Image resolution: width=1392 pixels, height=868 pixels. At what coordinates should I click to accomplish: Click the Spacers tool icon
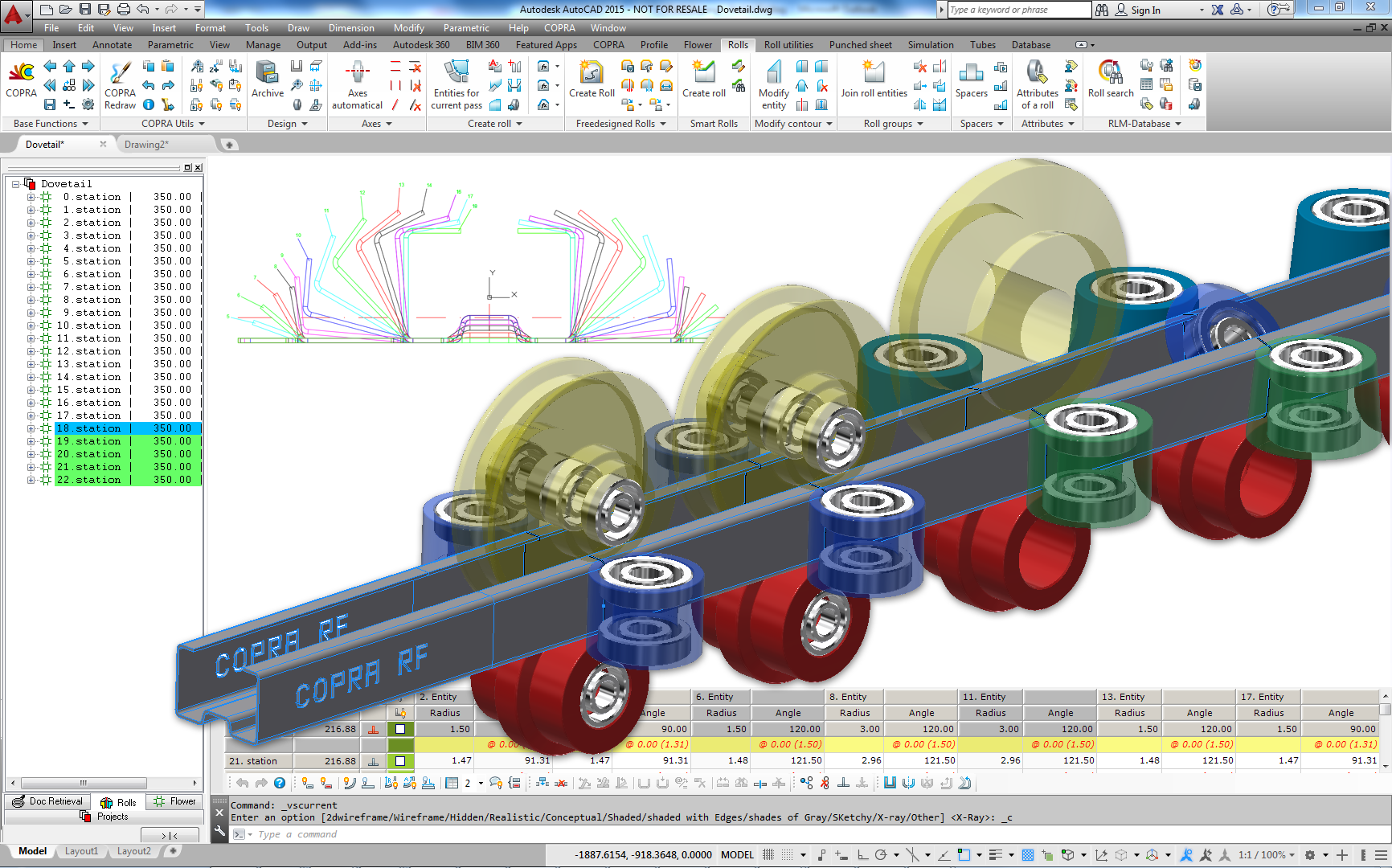(971, 72)
